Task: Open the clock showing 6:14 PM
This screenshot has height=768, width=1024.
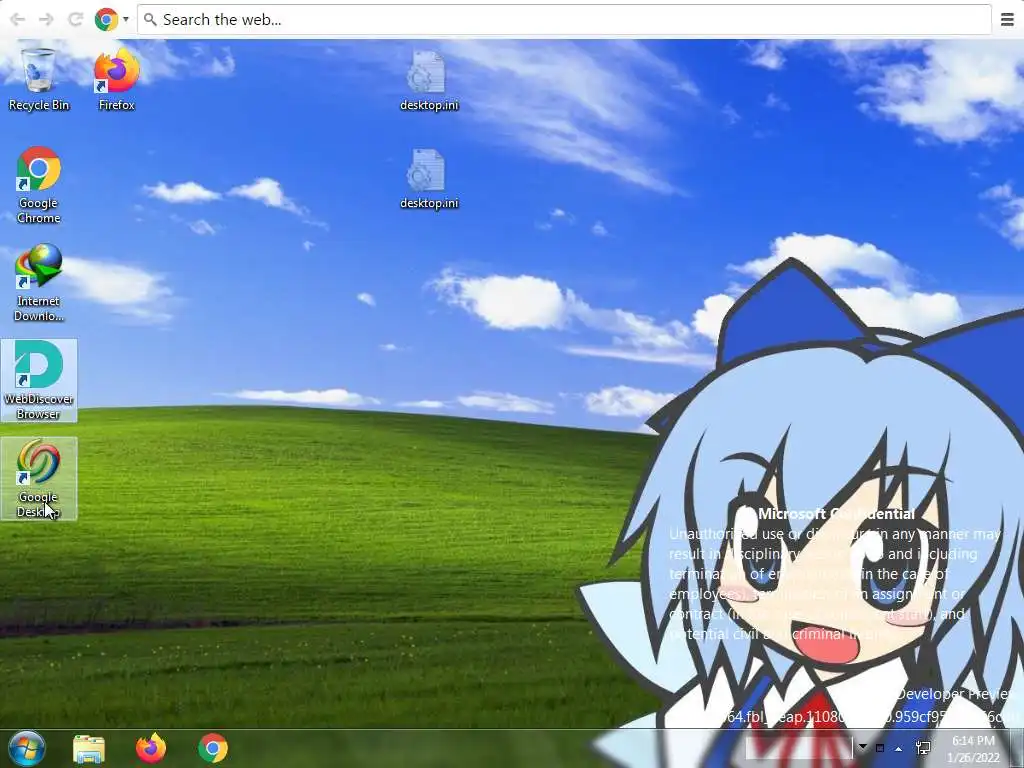Action: (x=973, y=749)
